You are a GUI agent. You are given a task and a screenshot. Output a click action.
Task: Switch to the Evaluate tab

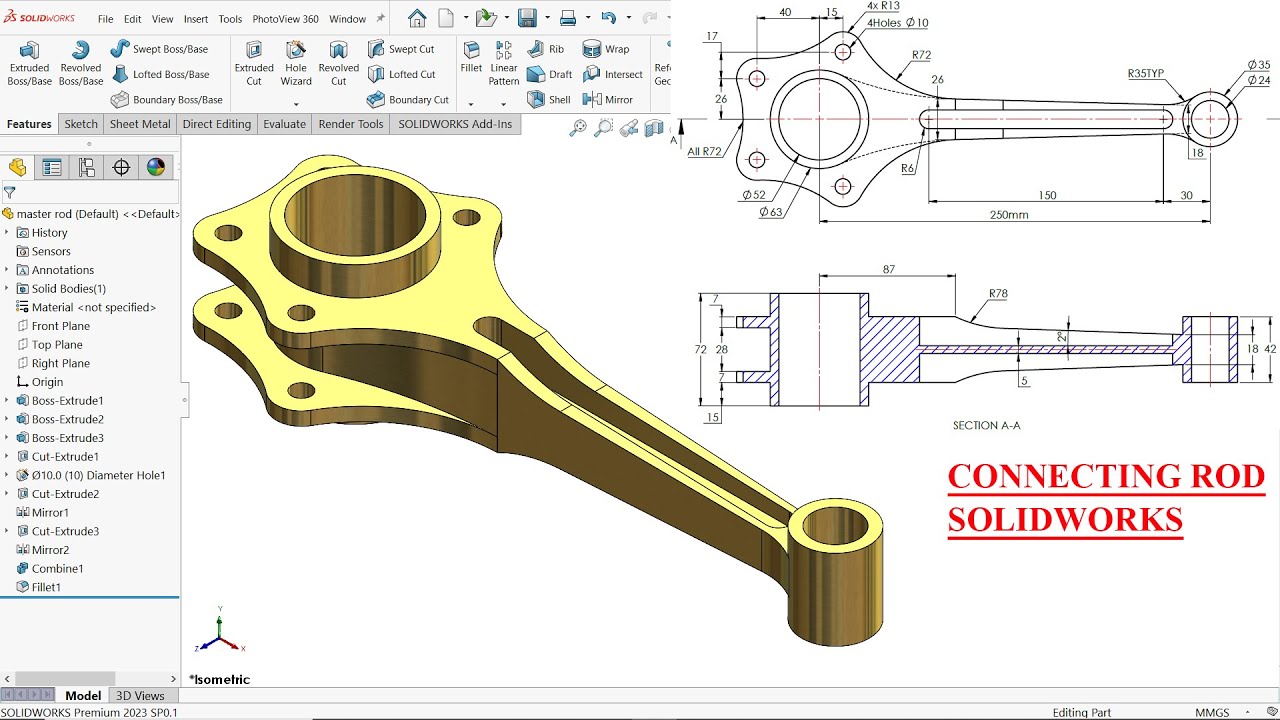[285, 124]
